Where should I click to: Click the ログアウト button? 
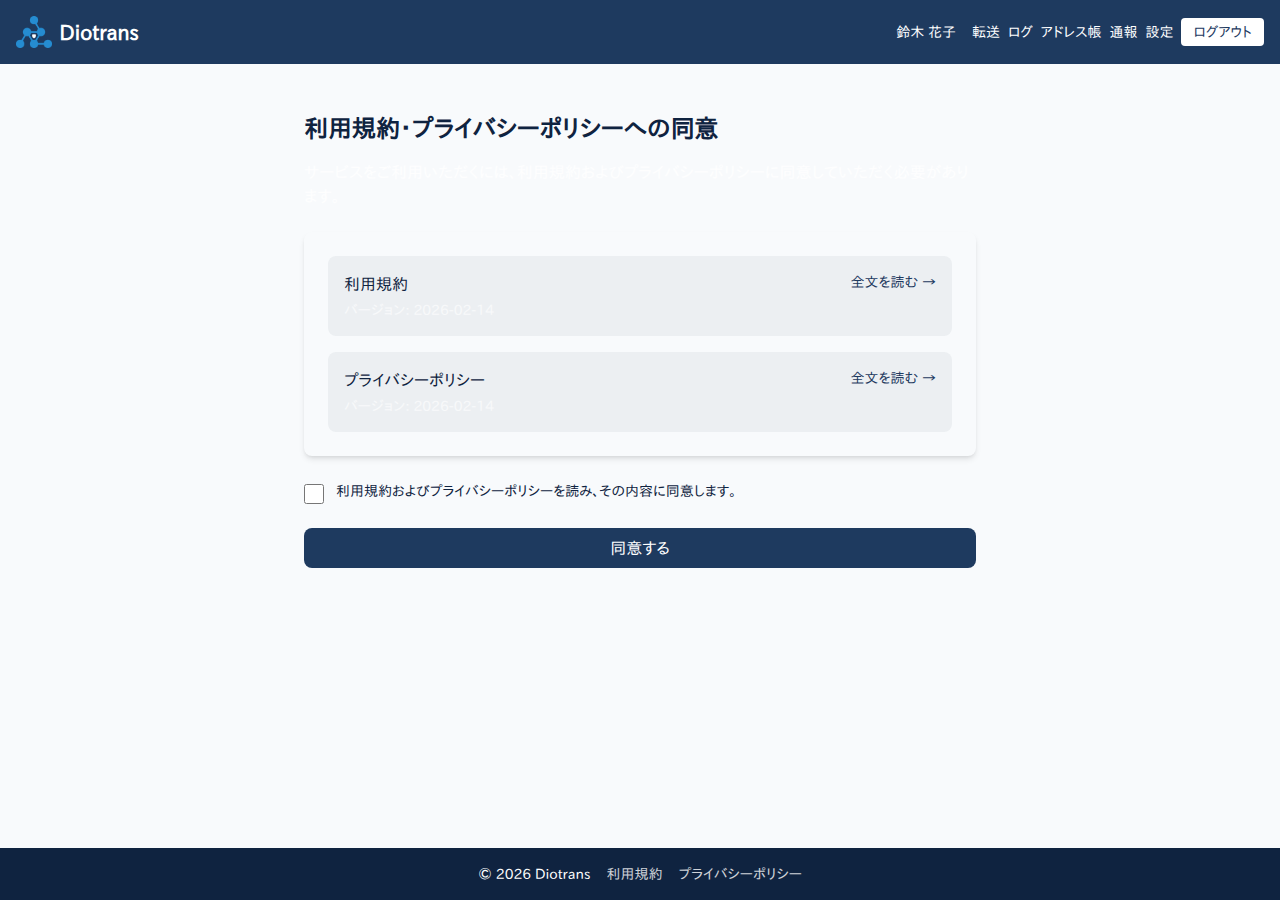(1222, 32)
